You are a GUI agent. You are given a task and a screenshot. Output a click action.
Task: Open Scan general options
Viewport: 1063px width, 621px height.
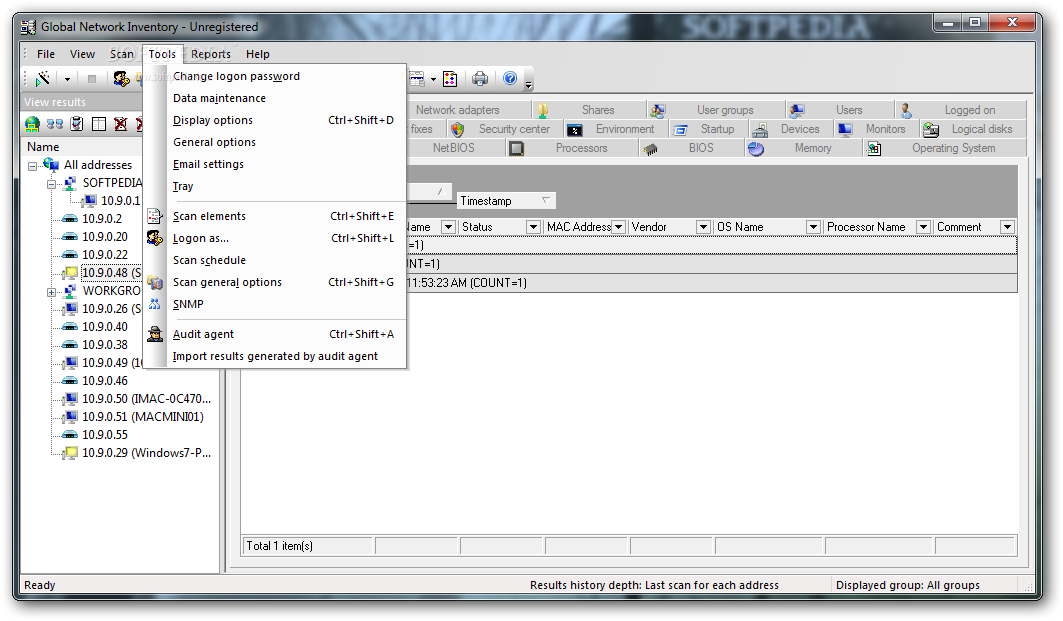tap(275, 283)
